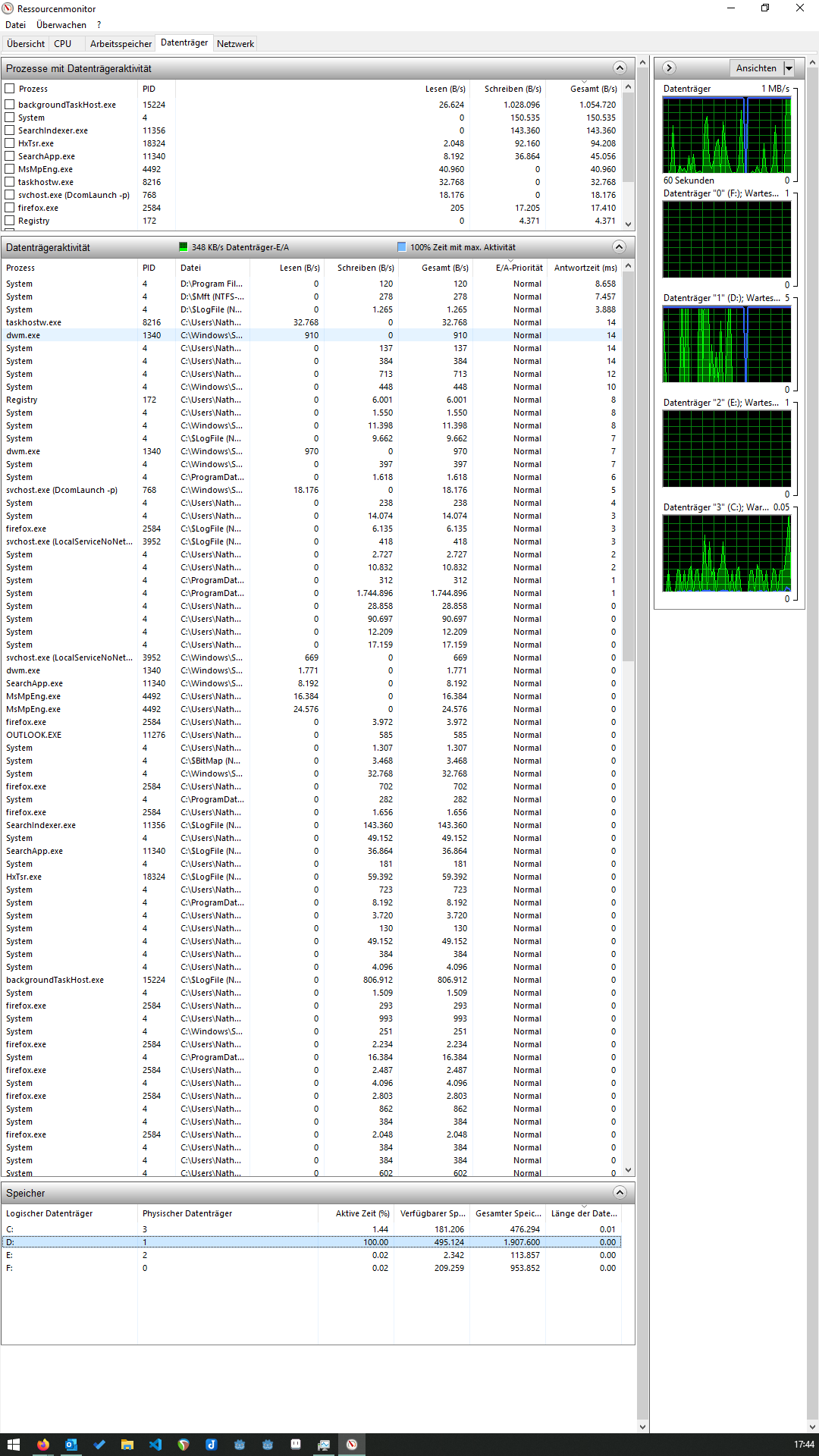Sort storage by Aktive Zeit (%) header
Viewport: 819px width, 1456px height.
362,1213
